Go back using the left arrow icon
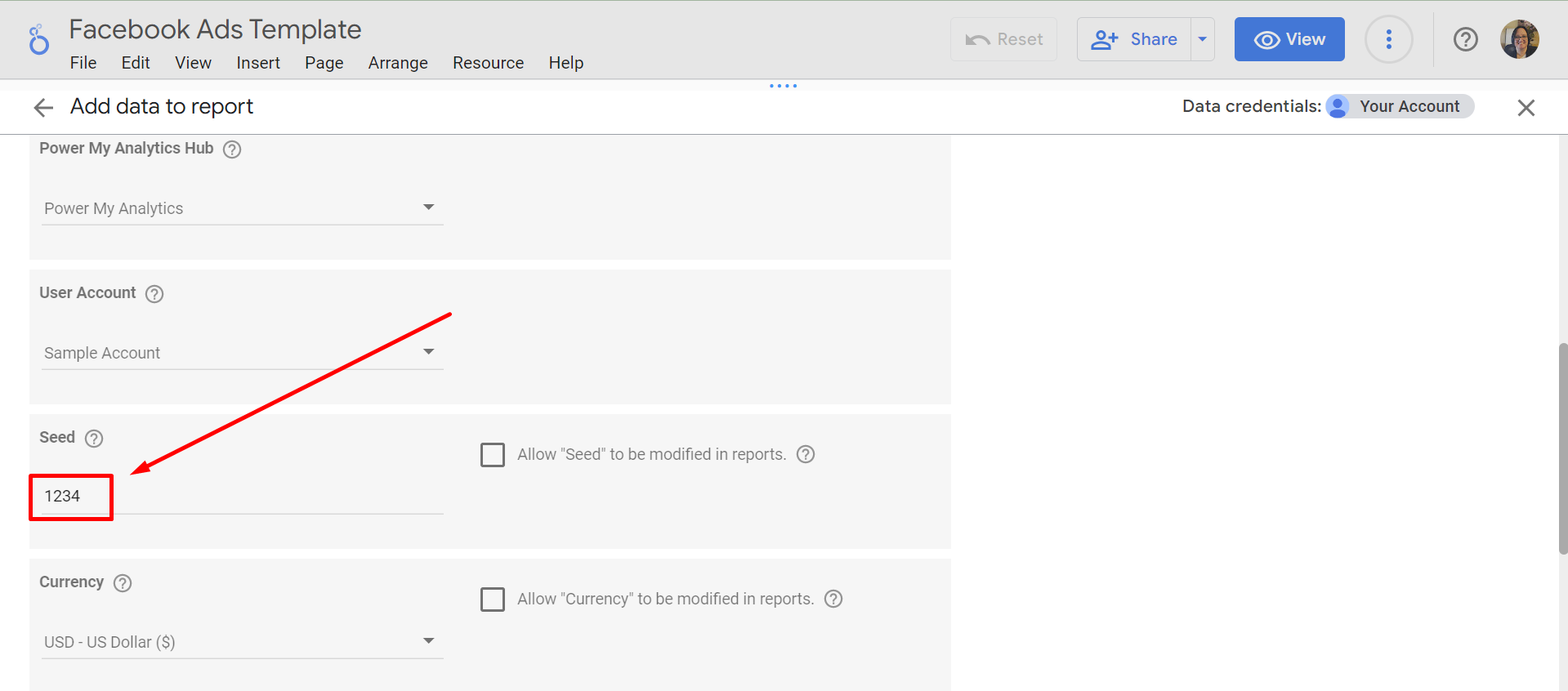1568x691 pixels. [43, 108]
